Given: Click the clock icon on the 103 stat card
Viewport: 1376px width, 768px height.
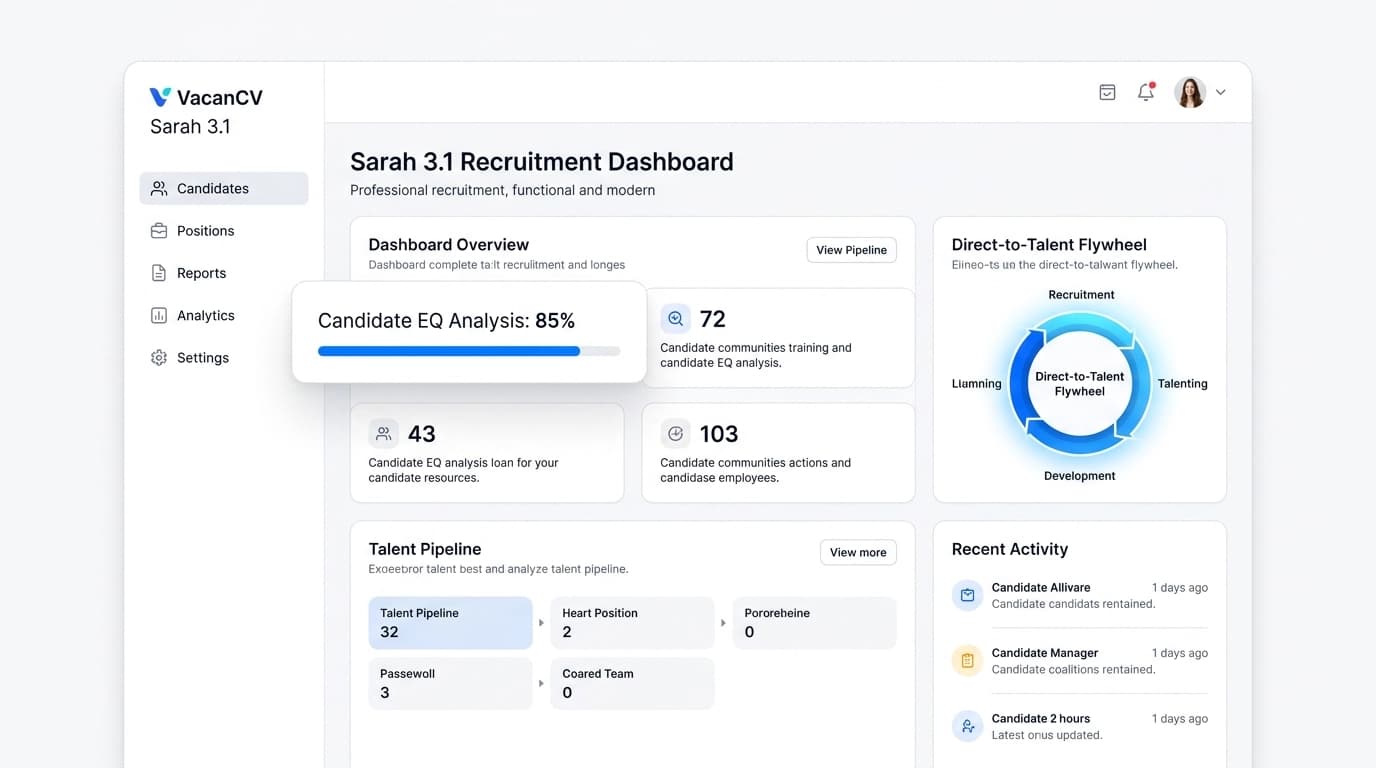Looking at the screenshot, I should 675,433.
